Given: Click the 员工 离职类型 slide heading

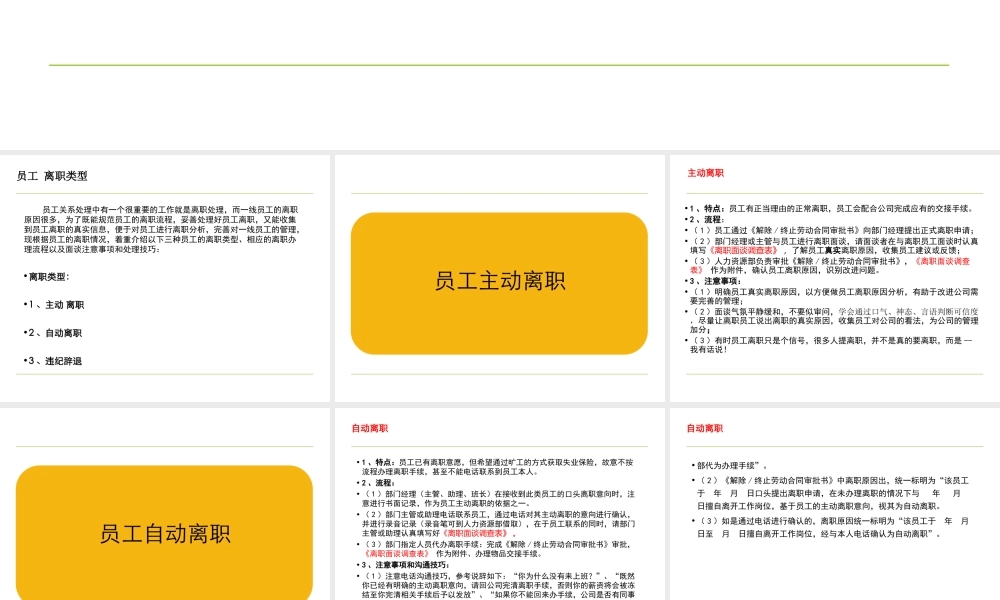Looking at the screenshot, I should [50, 174].
